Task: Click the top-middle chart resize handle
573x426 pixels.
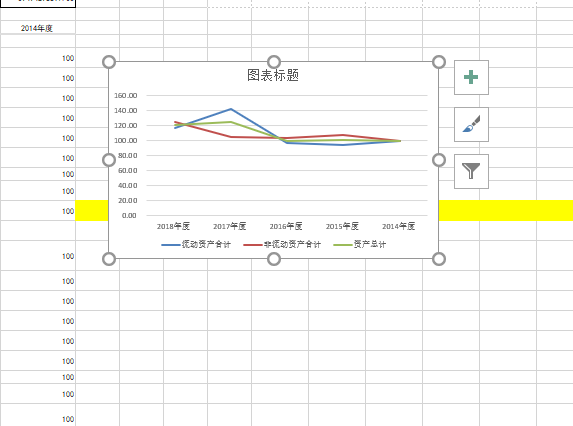Action: [274, 62]
